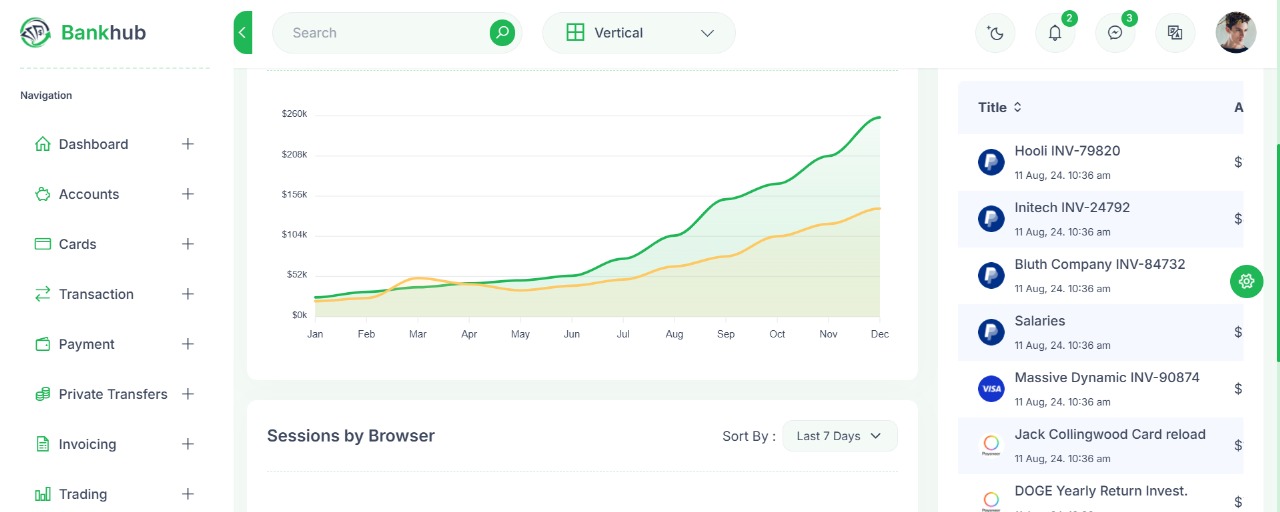Click the language translate icon
The image size is (1280, 512).
(1175, 33)
